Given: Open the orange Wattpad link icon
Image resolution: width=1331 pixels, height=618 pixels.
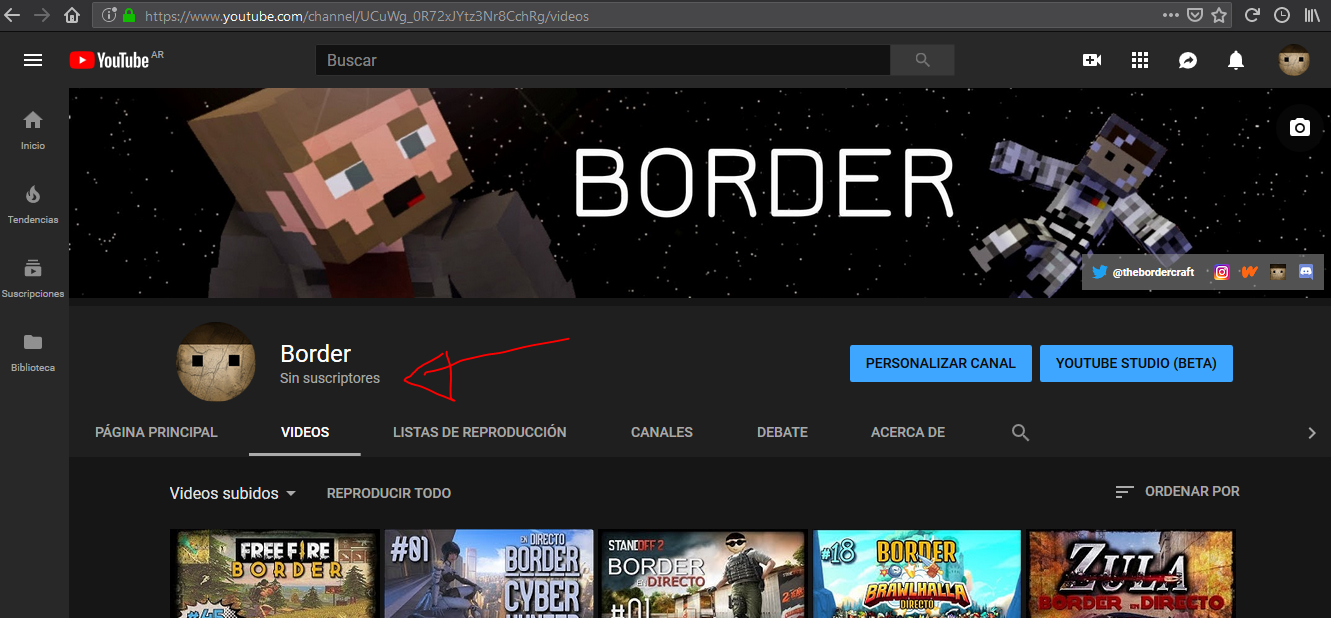Looking at the screenshot, I should 1249,272.
